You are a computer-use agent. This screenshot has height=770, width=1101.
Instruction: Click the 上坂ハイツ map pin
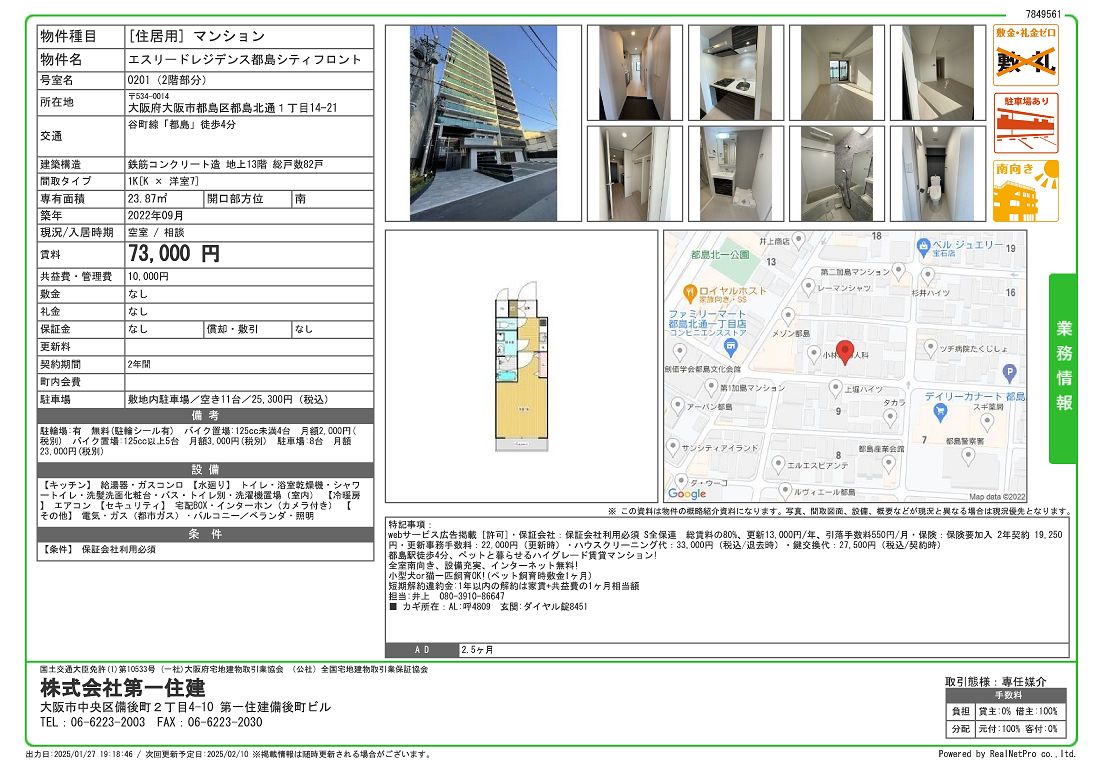(836, 387)
